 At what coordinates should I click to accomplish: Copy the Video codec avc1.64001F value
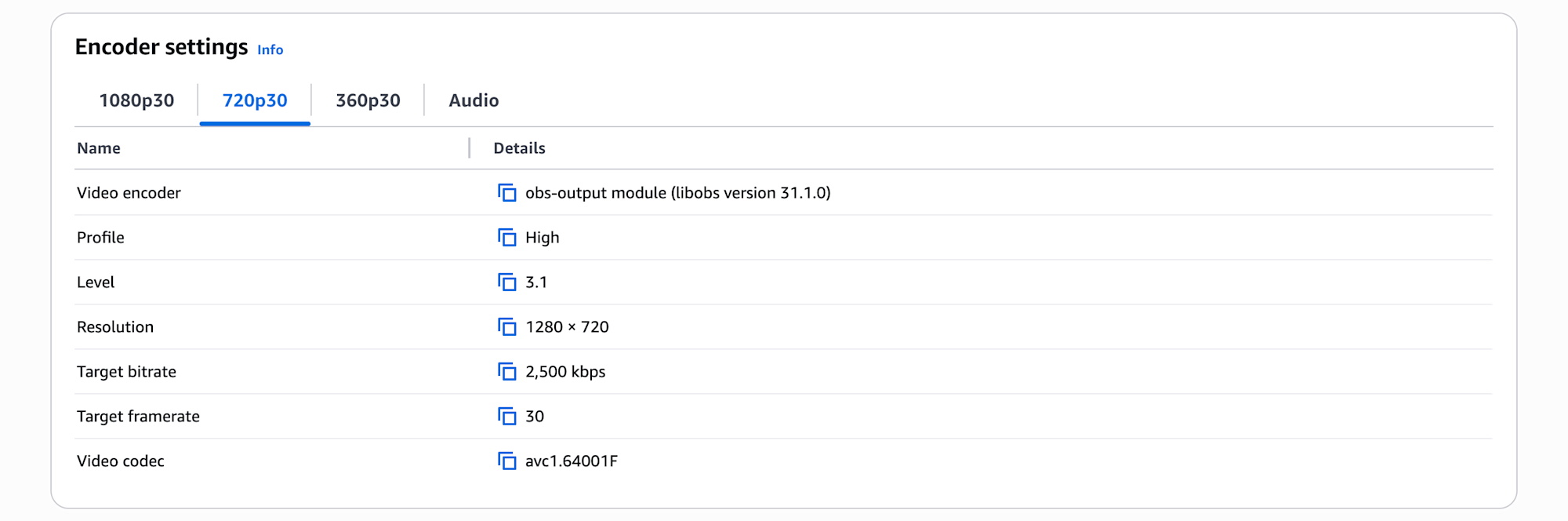point(507,461)
